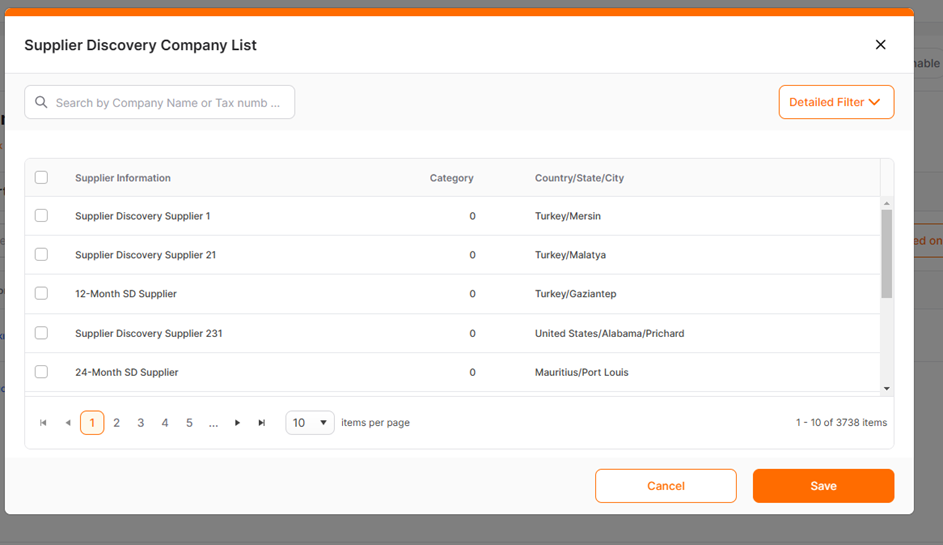Click the Supplier Discovery Supplier 21 name
This screenshot has height=545, width=943.
pyautogui.click(x=146, y=255)
